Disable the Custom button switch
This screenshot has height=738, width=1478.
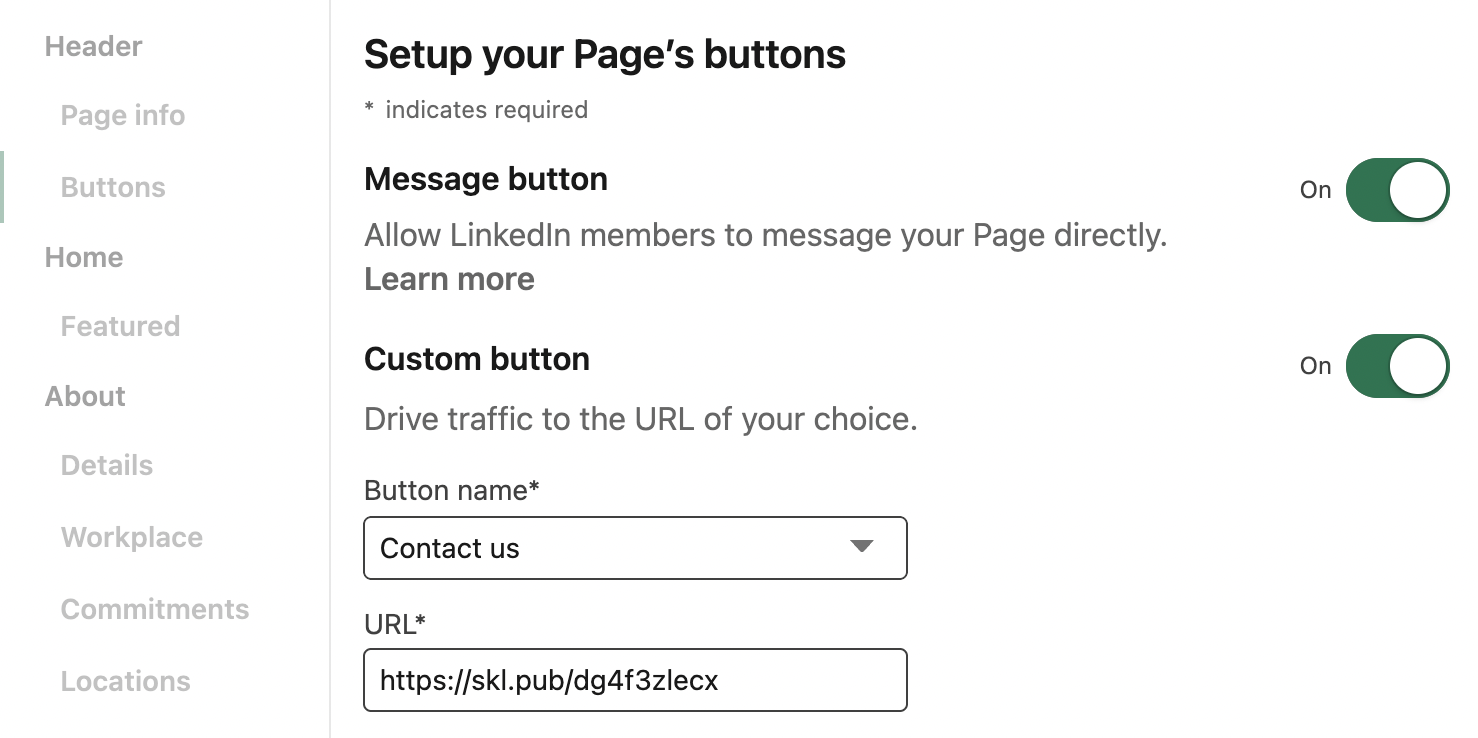click(x=1396, y=366)
